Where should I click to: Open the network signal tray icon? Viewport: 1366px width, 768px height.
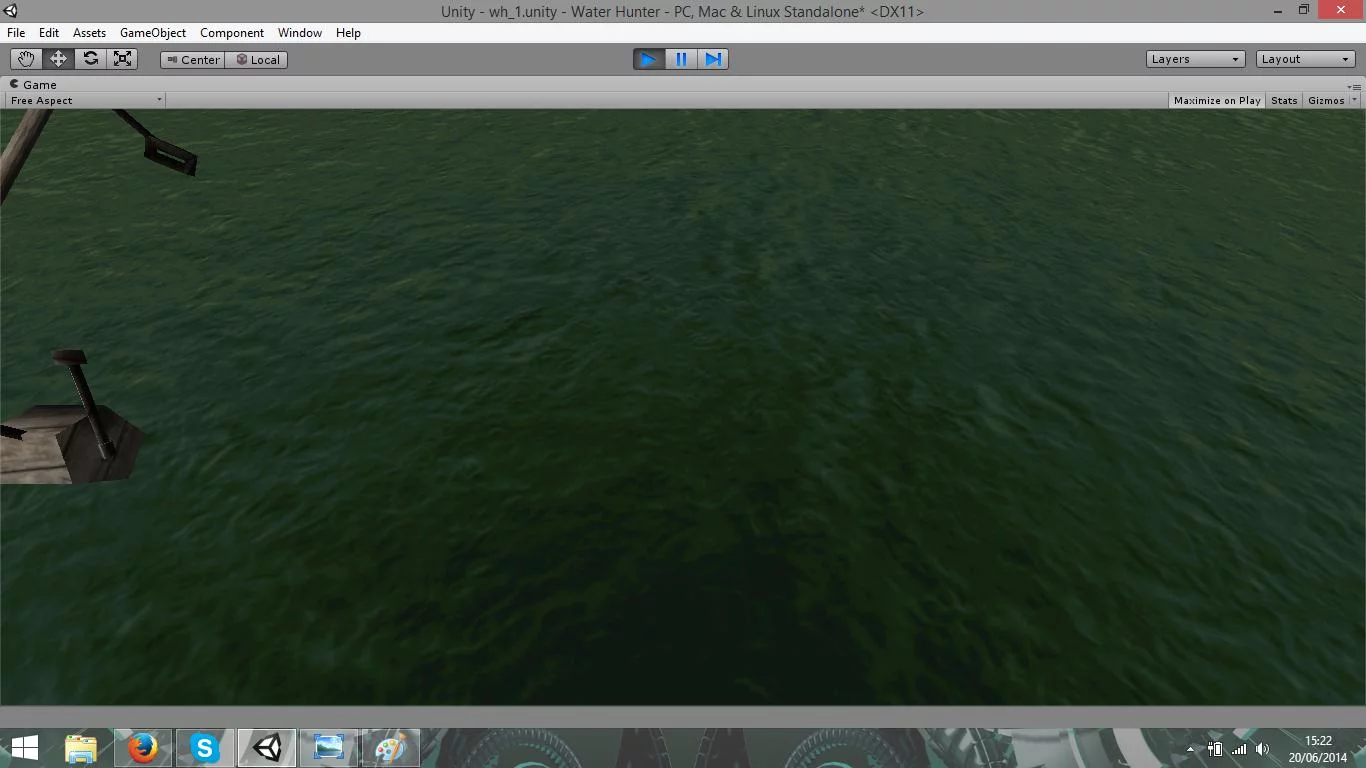pyautogui.click(x=1239, y=749)
